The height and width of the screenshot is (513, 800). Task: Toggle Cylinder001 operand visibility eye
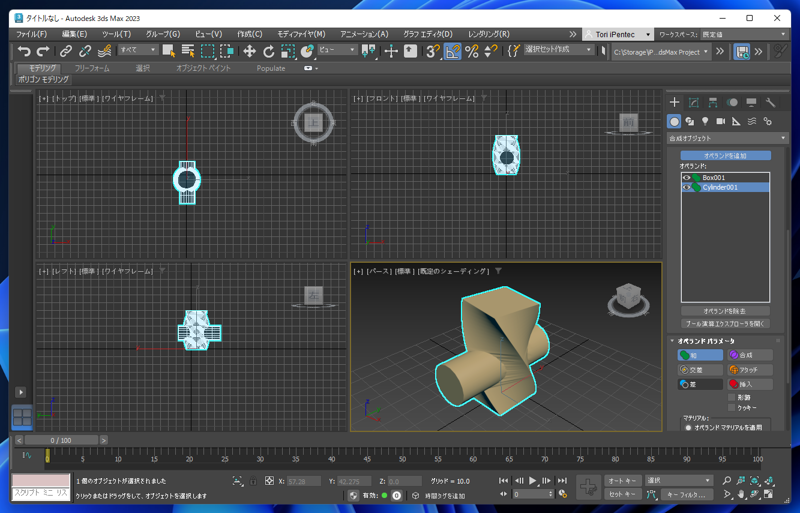[x=687, y=187]
